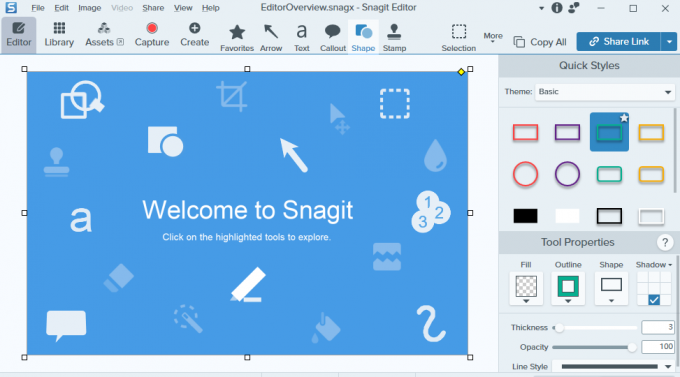Image resolution: width=680 pixels, height=377 pixels.
Task: Click the Snagit logo icon
Action: pos(11,7)
